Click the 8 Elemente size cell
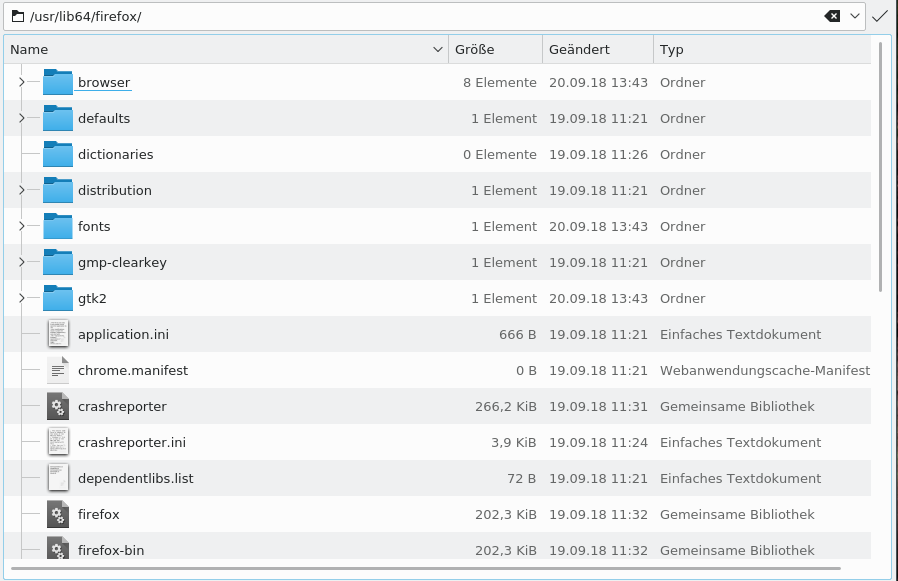The height and width of the screenshot is (581, 898). 499,83
